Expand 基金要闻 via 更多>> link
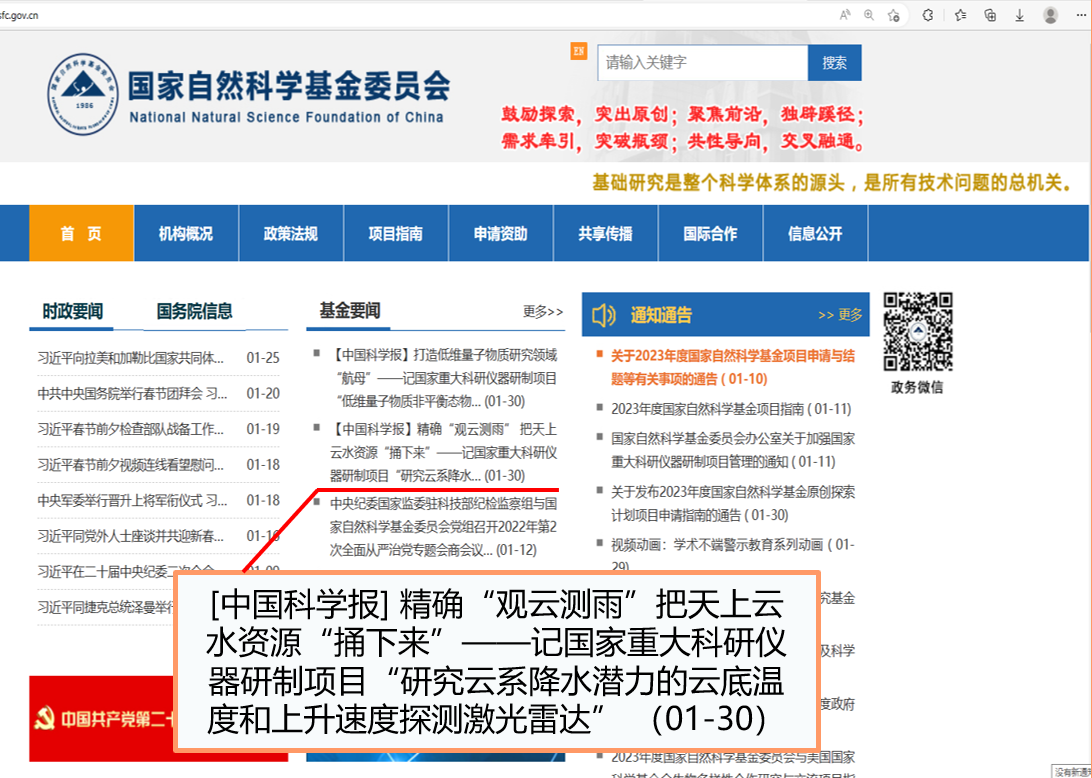1092x778 pixels. click(x=543, y=312)
